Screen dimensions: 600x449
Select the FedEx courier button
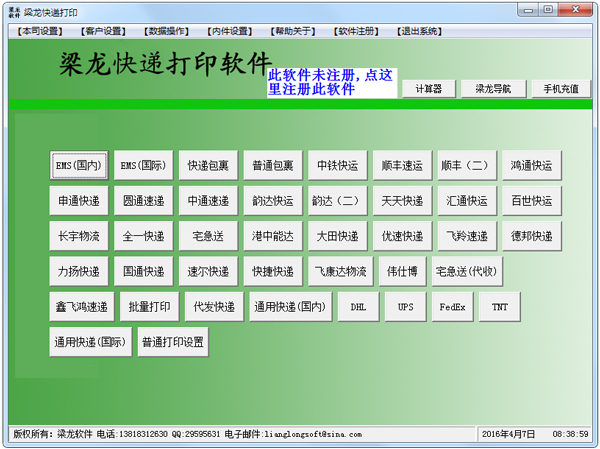(453, 307)
